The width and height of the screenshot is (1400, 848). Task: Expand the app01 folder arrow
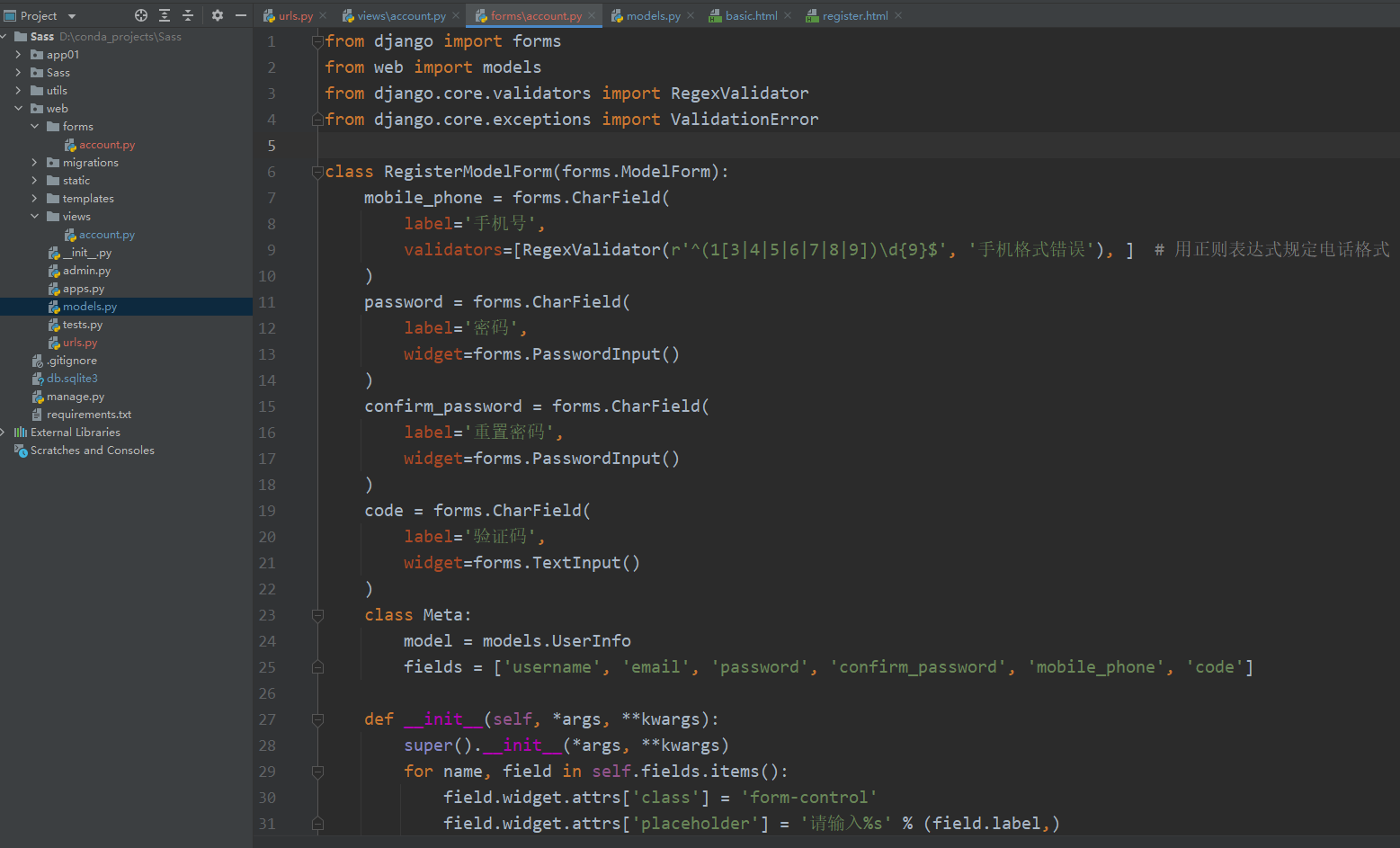pos(18,55)
